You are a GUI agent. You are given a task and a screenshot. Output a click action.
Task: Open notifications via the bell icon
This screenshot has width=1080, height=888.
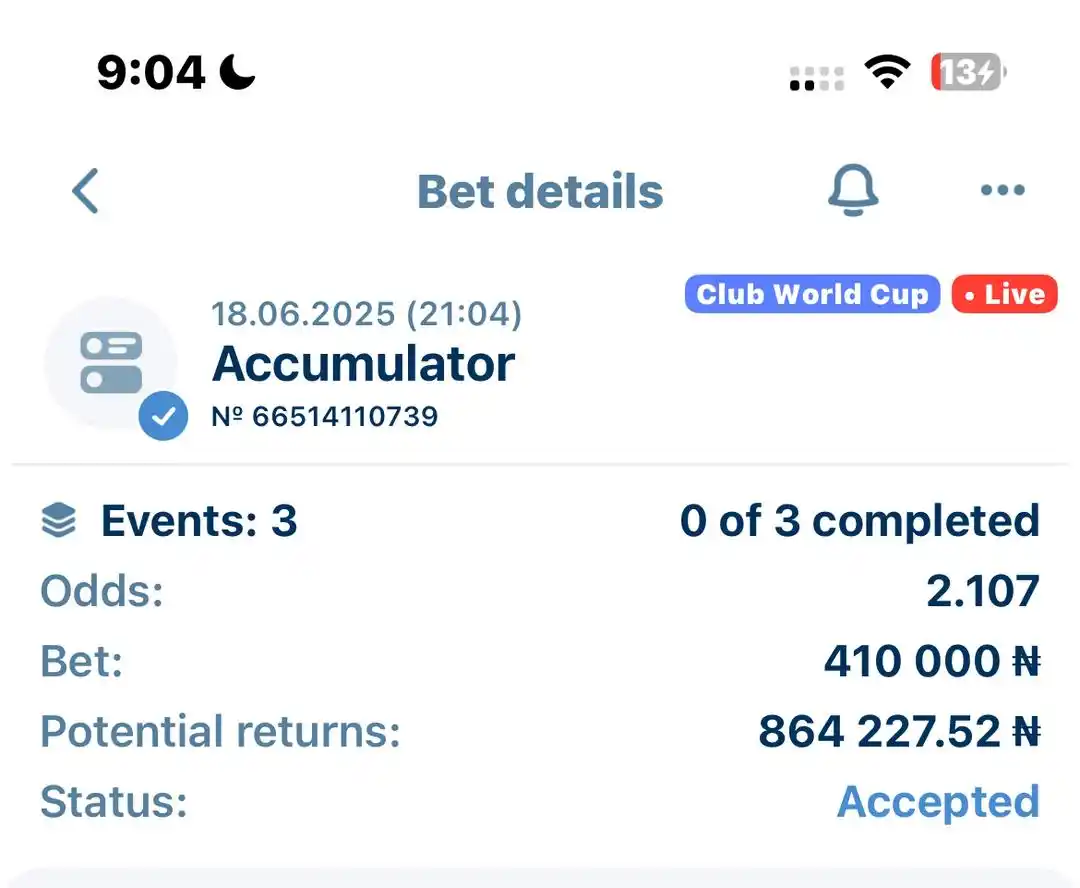coord(853,190)
